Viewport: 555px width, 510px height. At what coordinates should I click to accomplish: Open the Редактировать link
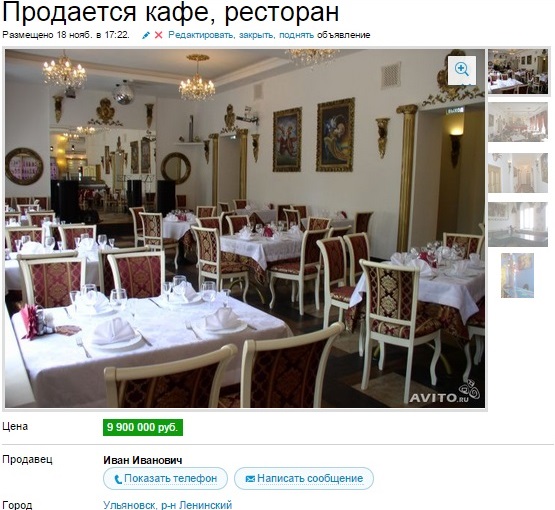[201, 35]
